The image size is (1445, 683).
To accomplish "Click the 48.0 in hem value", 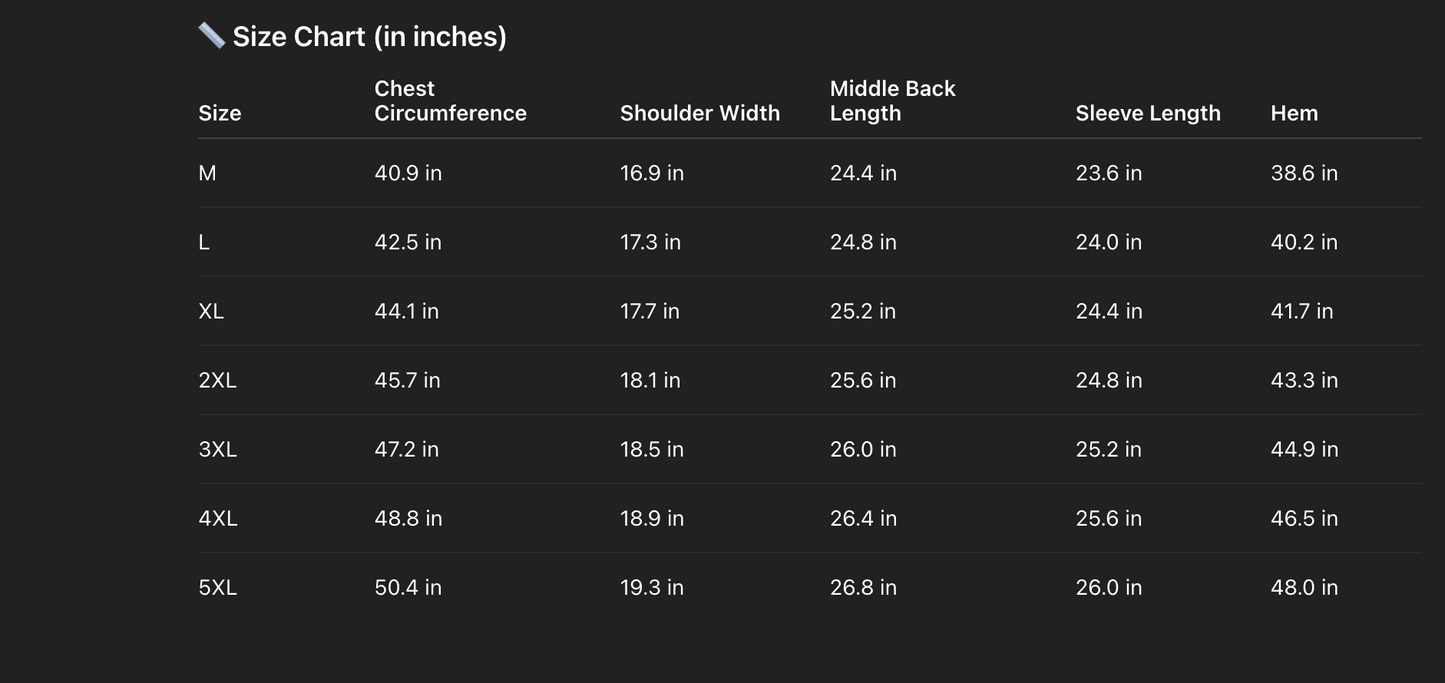I will tap(1304, 587).
